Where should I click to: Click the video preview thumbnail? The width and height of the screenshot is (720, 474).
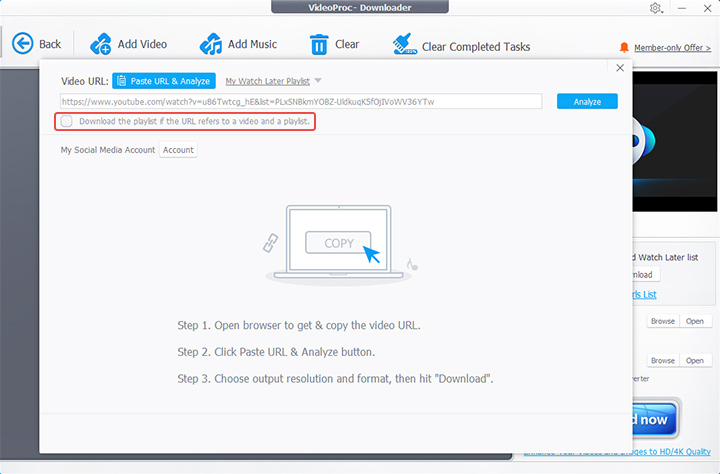675,141
